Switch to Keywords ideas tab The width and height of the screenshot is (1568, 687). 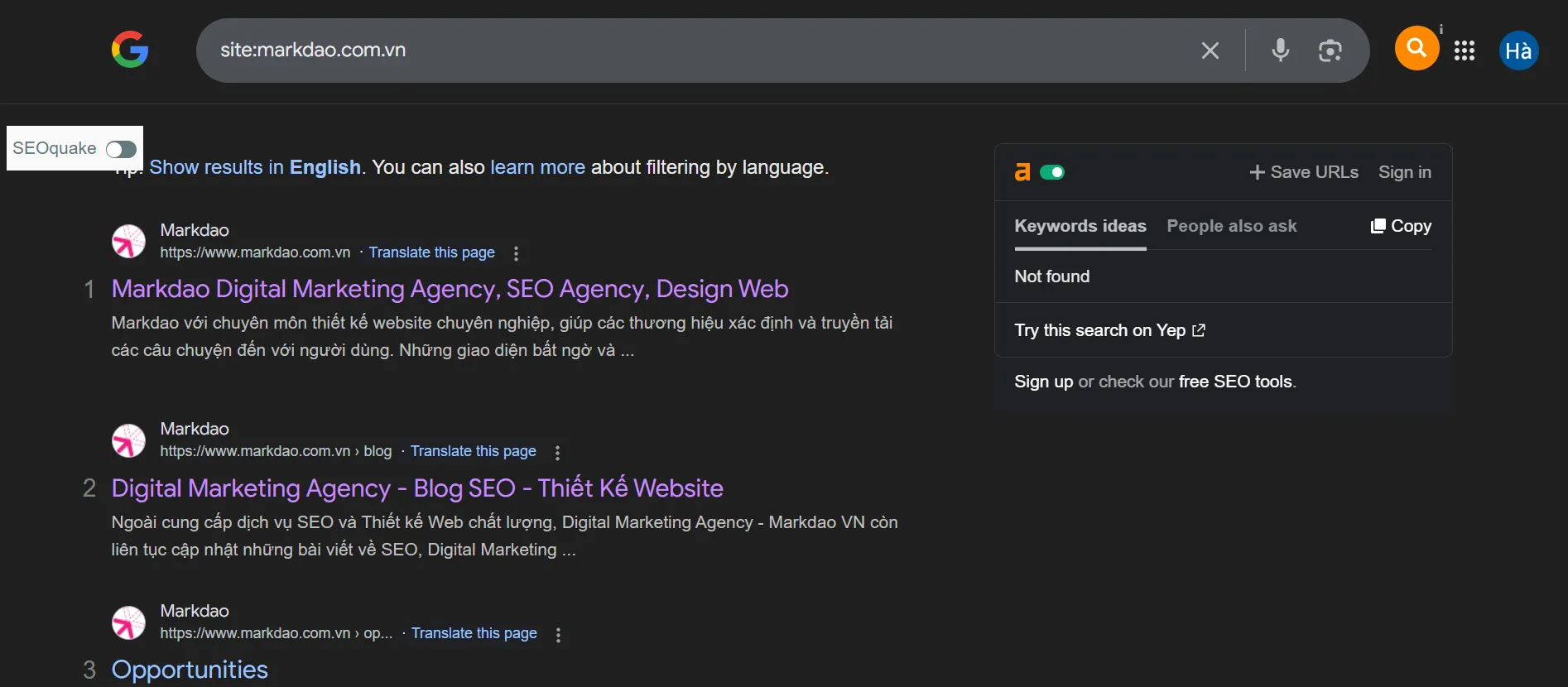coord(1080,226)
